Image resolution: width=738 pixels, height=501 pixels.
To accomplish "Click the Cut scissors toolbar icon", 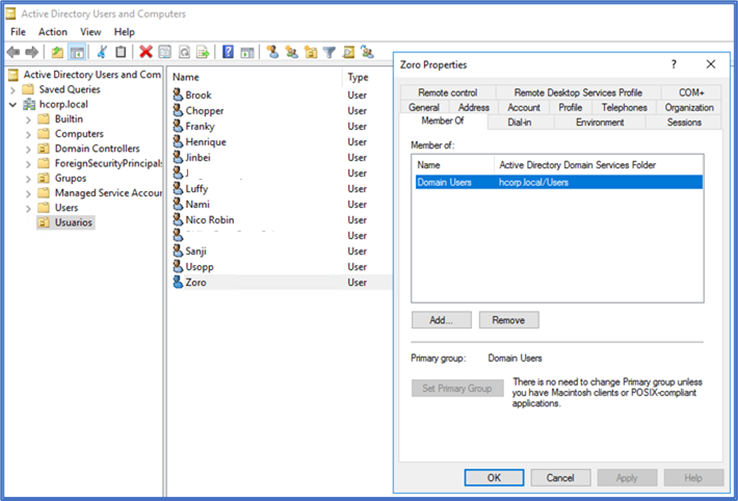I will [101, 52].
